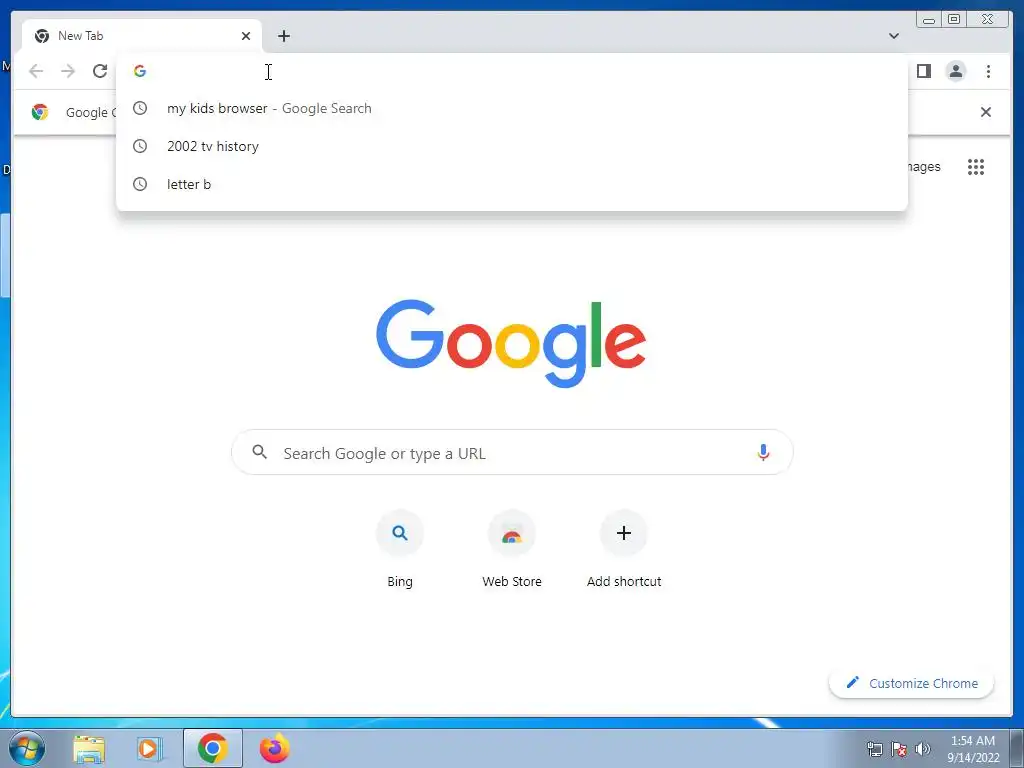Reload the page with the refresh icon

pos(100,71)
